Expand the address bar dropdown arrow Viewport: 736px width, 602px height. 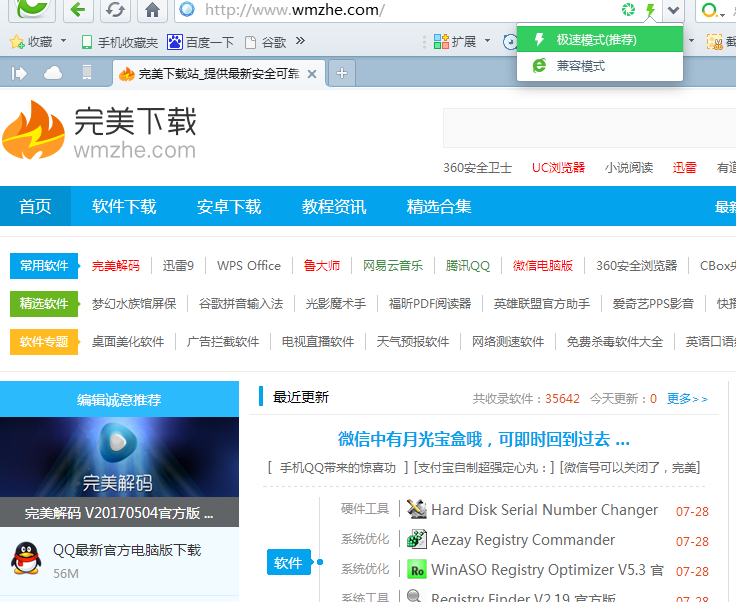click(x=674, y=10)
